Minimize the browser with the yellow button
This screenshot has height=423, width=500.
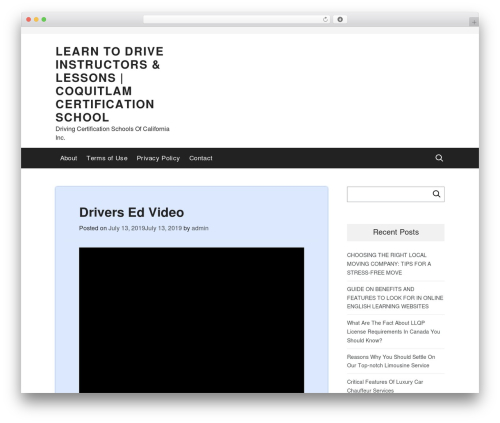(x=36, y=20)
